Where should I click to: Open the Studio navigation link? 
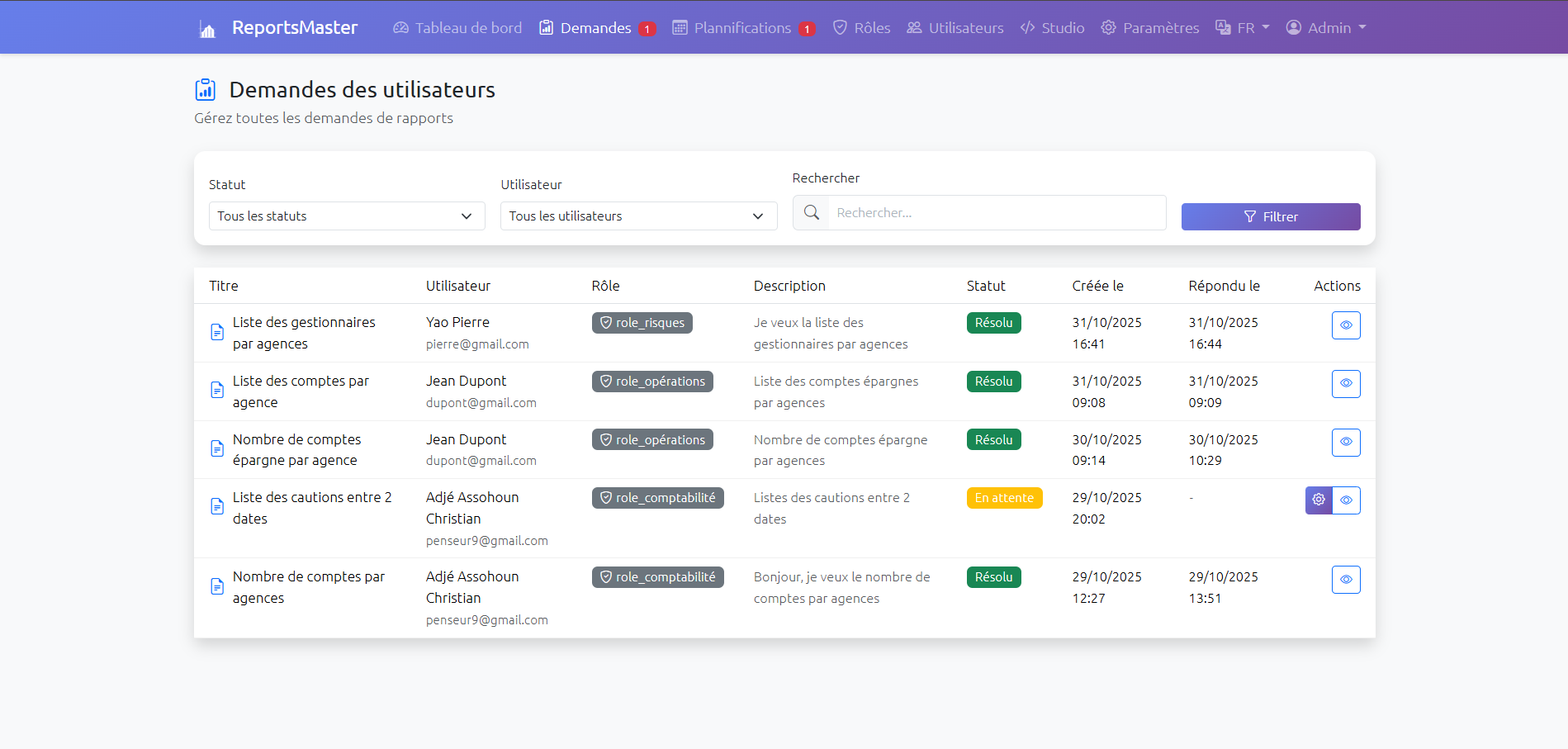point(1053,28)
